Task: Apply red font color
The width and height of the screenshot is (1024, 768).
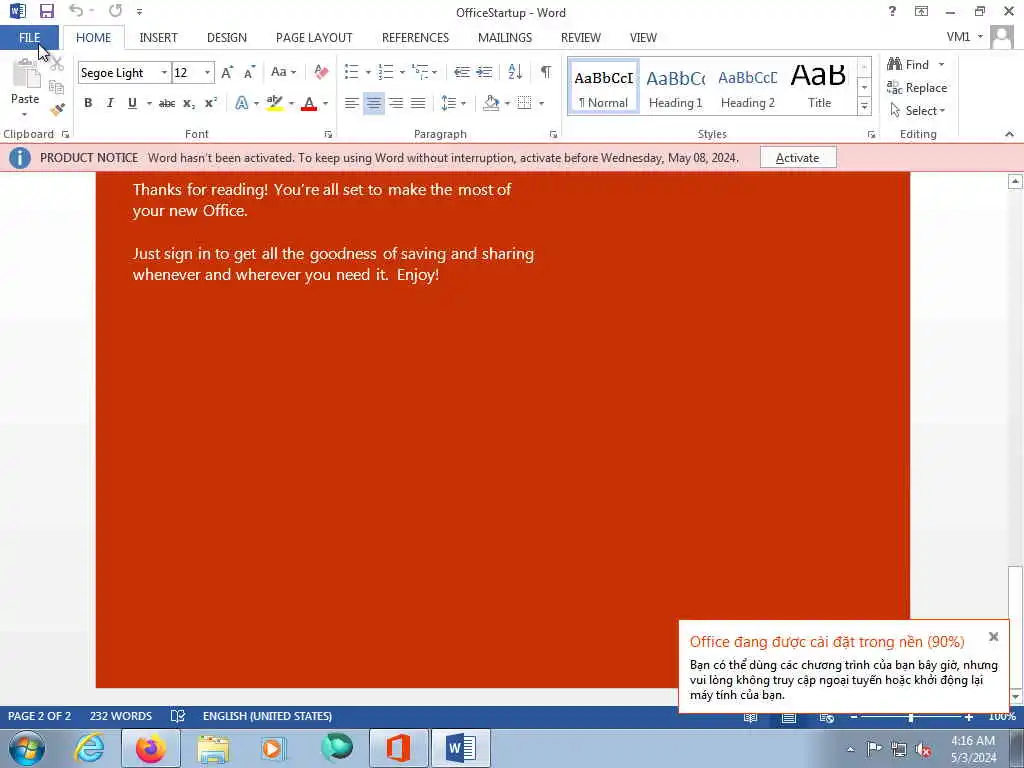Action: [x=310, y=103]
